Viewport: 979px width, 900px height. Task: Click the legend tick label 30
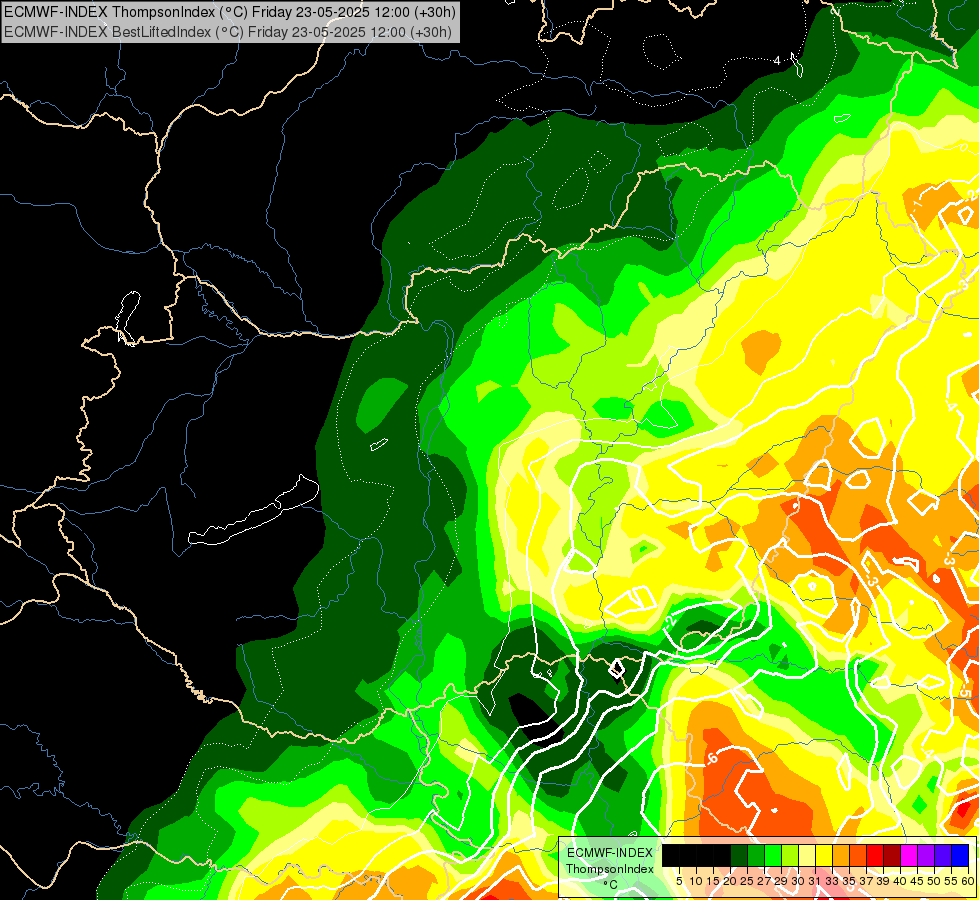798,881
